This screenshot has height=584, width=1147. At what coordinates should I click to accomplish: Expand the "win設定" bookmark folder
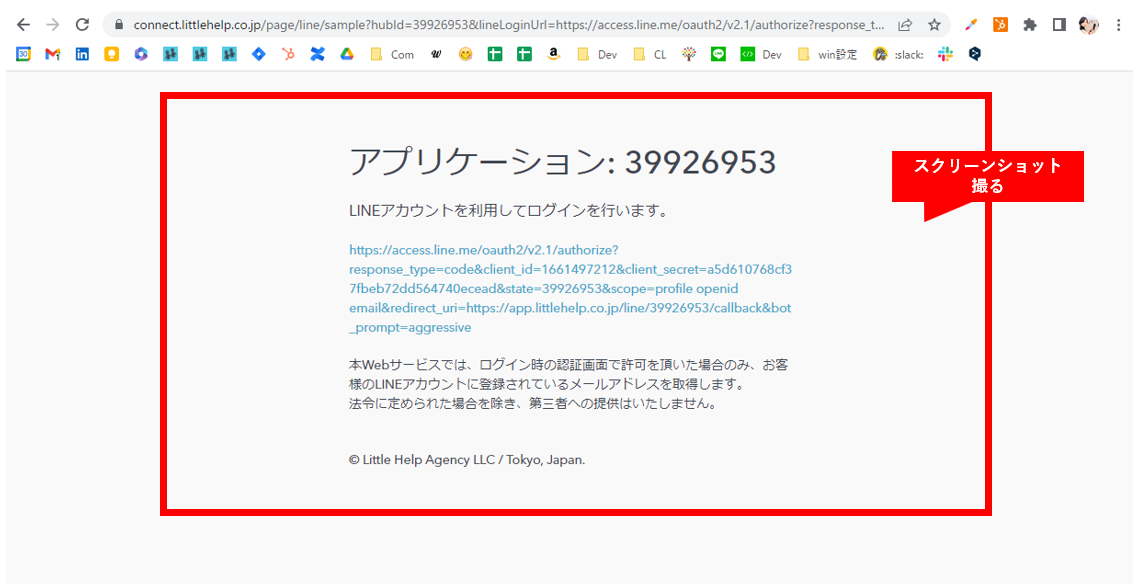click(x=827, y=55)
